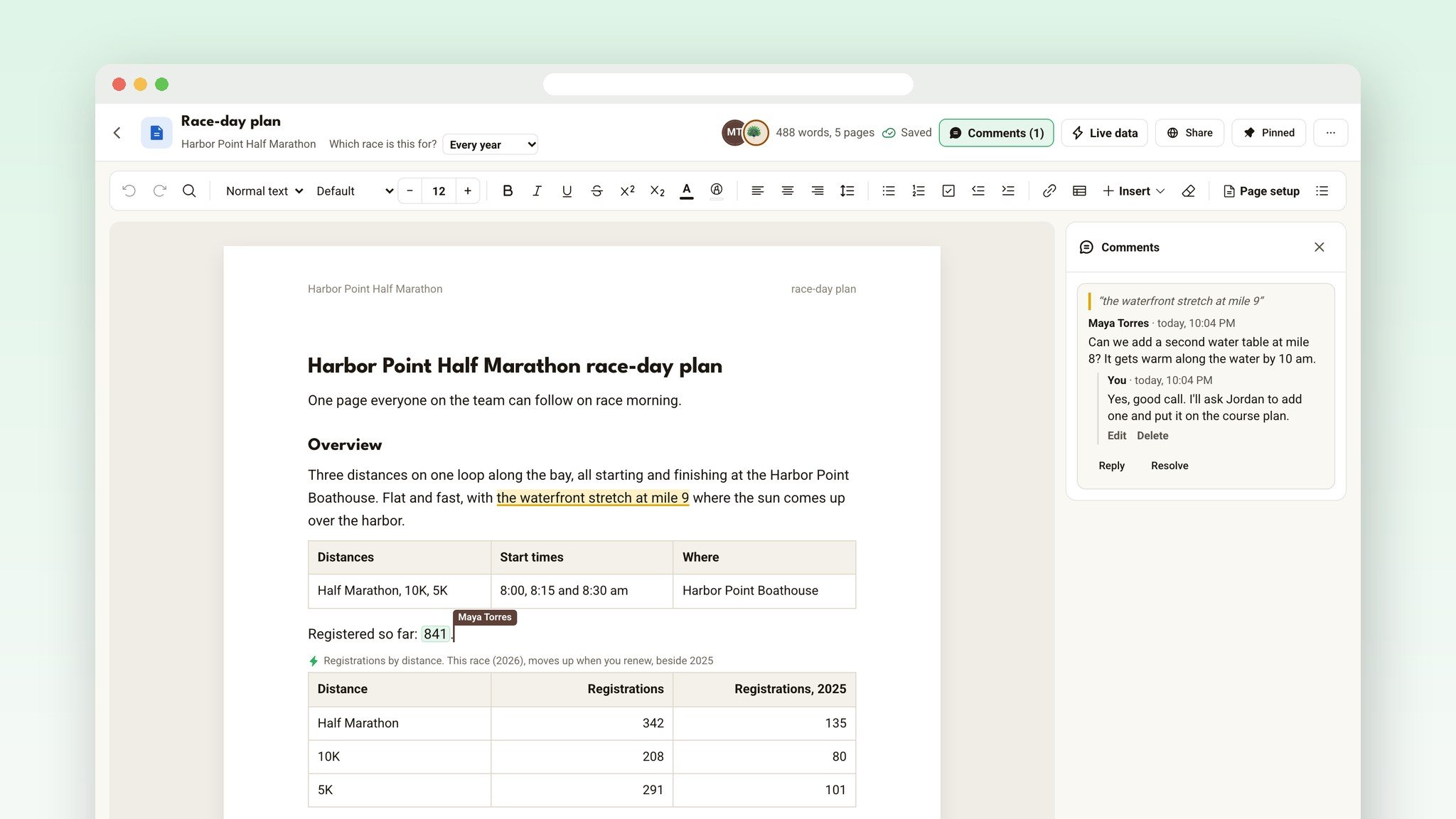Click the Share button
Viewport: 1456px width, 819px height.
[x=1189, y=133]
